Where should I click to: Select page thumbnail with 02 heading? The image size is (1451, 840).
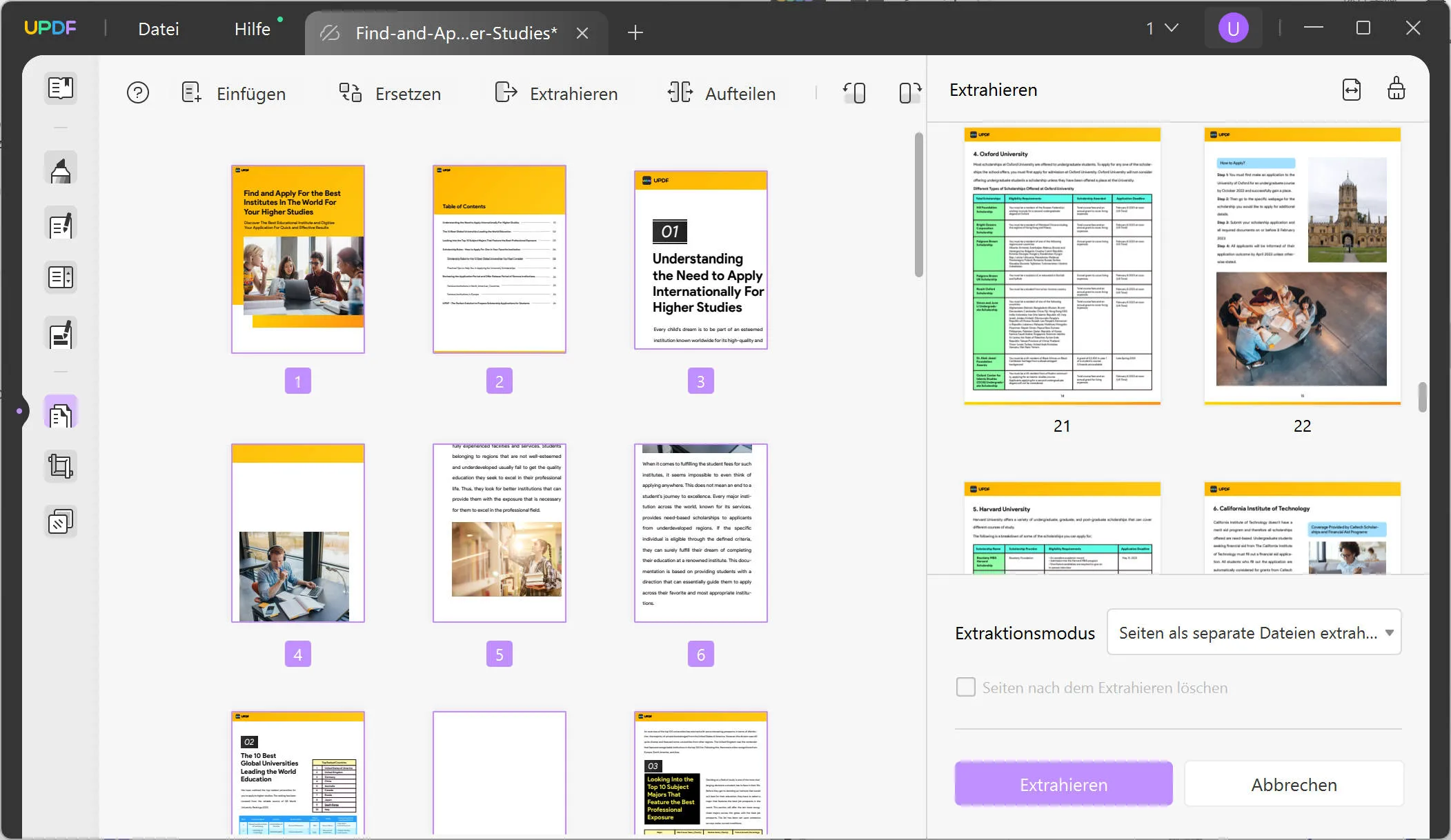(x=298, y=774)
